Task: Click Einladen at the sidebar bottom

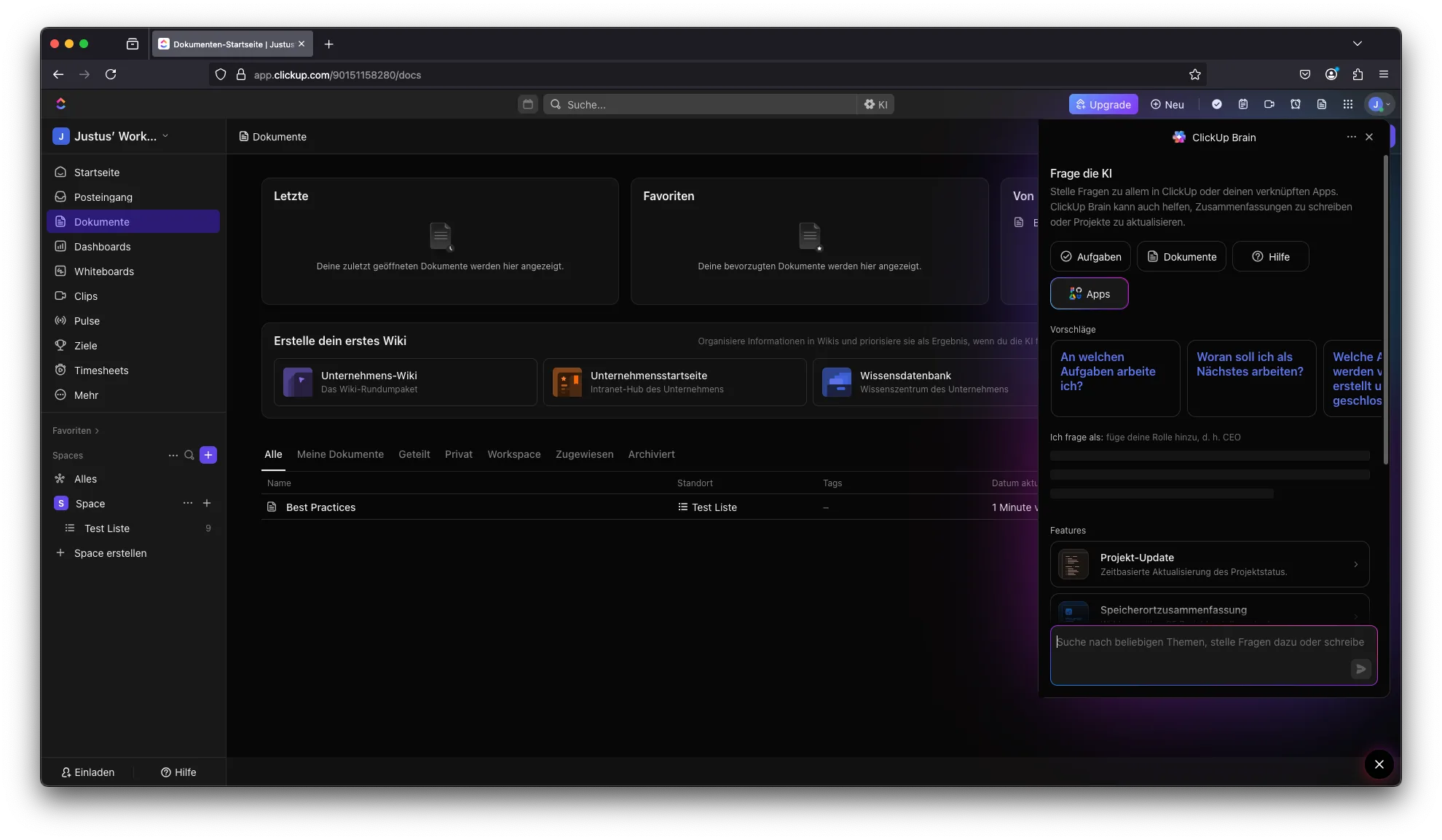Action: click(x=88, y=772)
